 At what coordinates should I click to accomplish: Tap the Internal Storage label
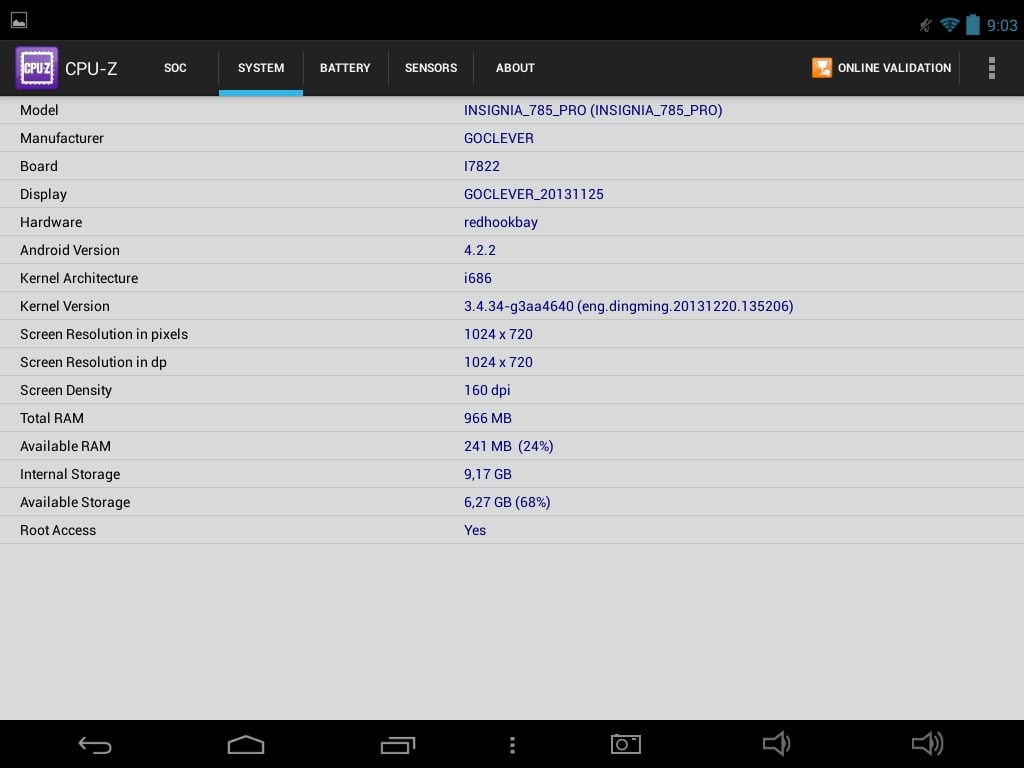click(70, 475)
